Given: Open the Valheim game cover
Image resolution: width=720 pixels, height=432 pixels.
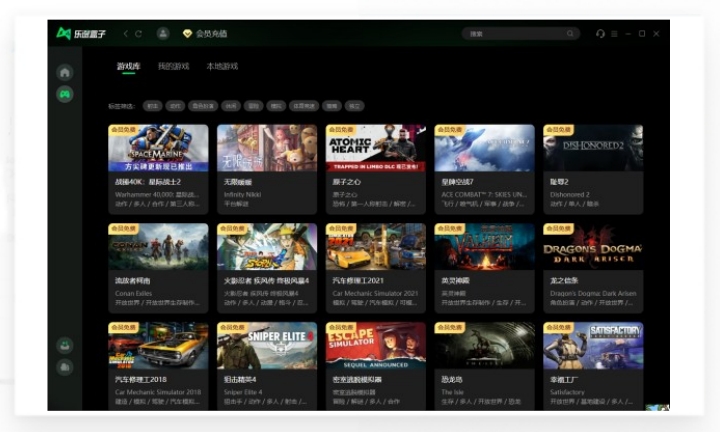Looking at the screenshot, I should click(484, 247).
